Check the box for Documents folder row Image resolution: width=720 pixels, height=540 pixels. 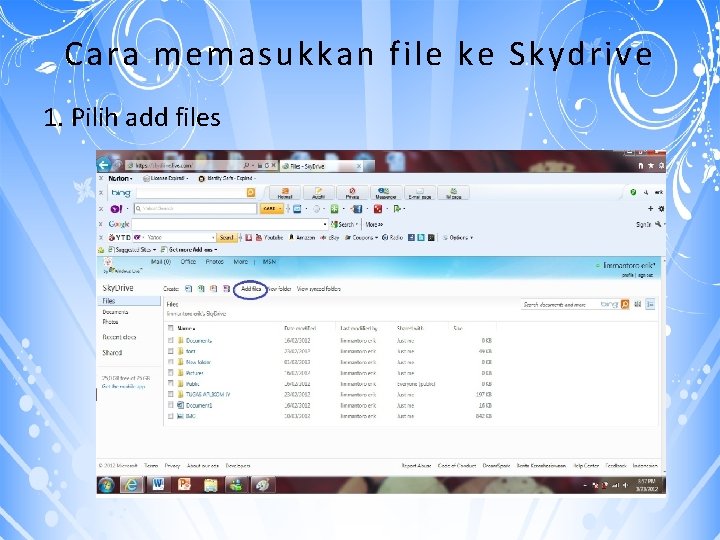click(x=171, y=340)
